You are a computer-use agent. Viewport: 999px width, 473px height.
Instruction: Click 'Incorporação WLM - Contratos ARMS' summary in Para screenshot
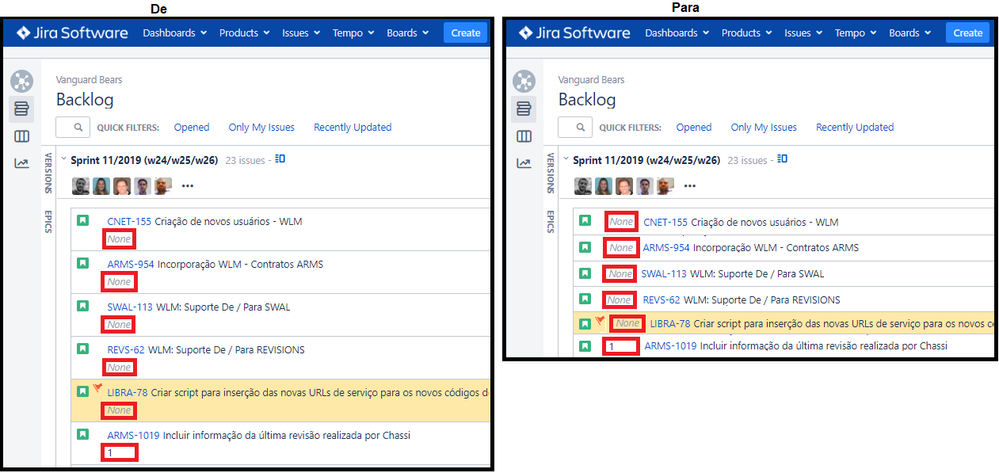(x=776, y=247)
